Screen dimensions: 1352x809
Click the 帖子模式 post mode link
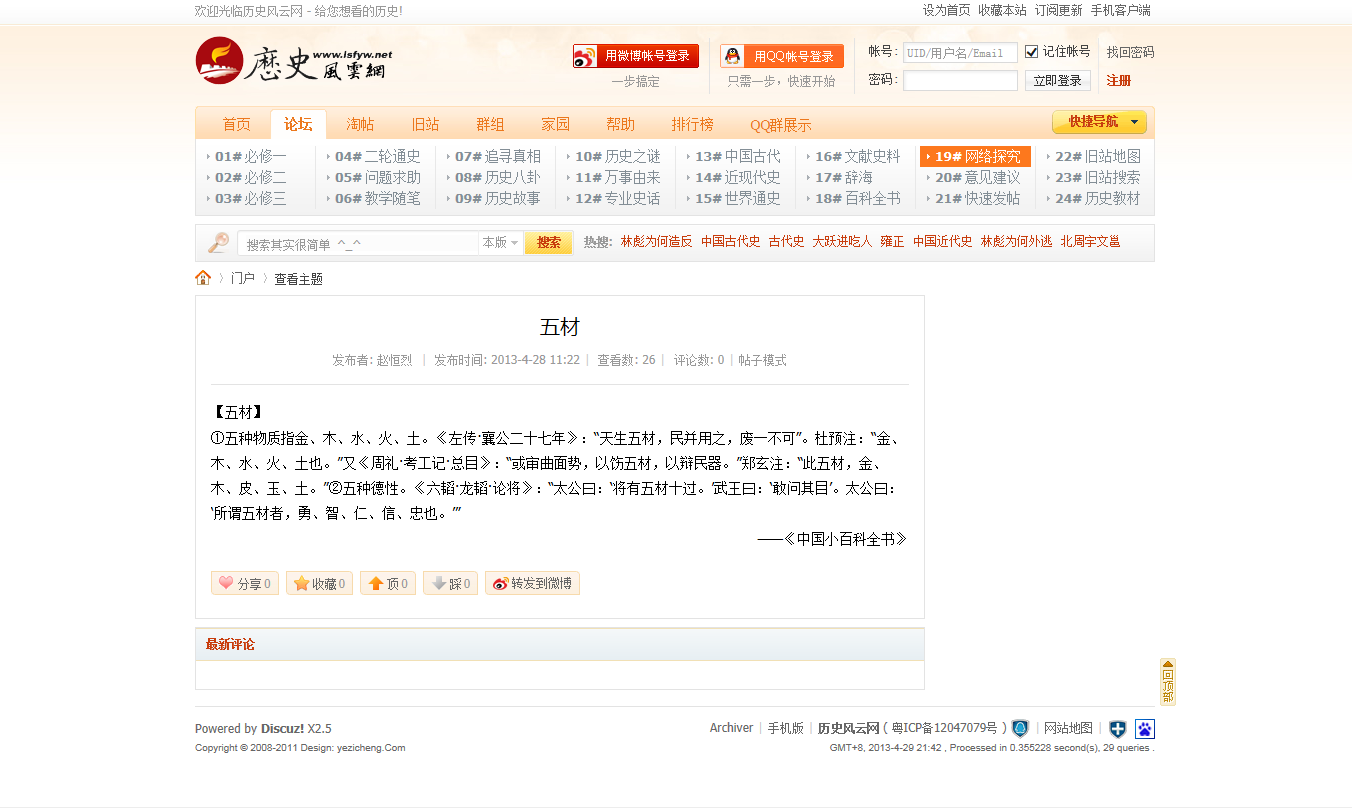tap(763, 360)
